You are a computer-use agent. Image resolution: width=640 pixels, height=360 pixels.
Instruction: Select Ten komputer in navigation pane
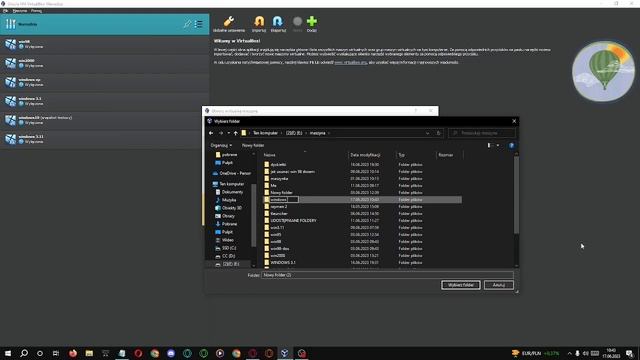pyautogui.click(x=229, y=184)
